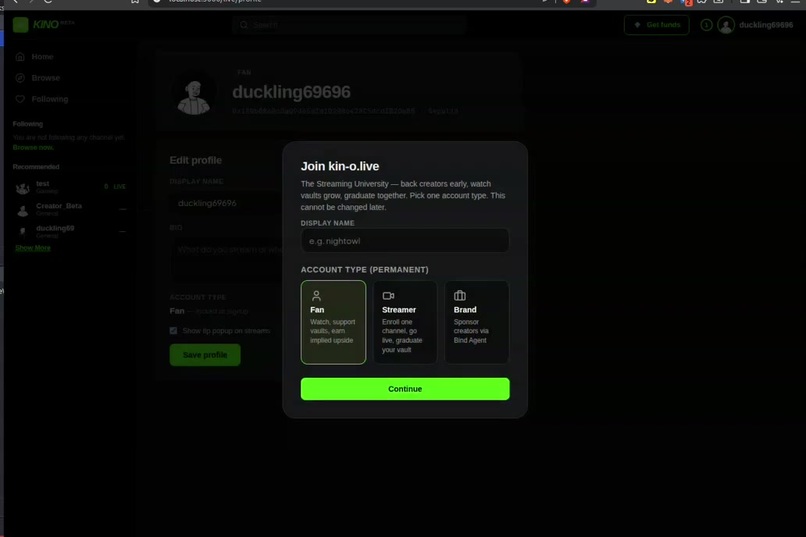Click the Streamer camera icon
The width and height of the screenshot is (806, 537).
[x=388, y=295]
